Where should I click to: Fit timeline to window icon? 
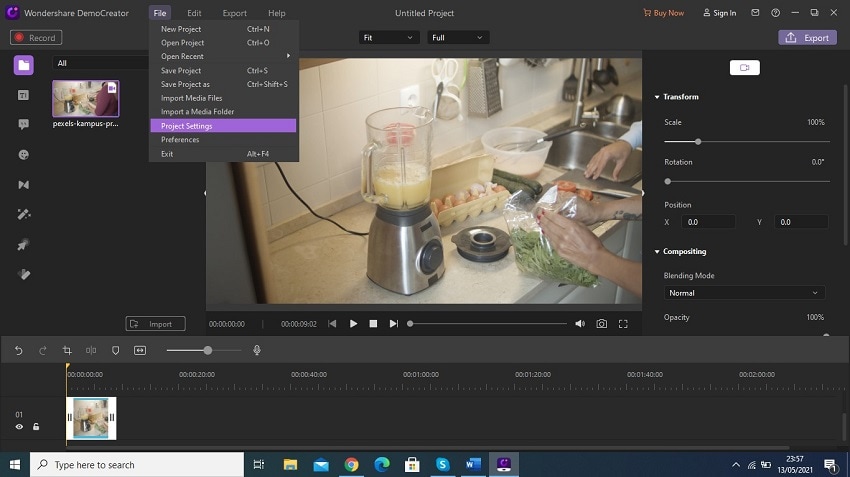[x=140, y=351]
